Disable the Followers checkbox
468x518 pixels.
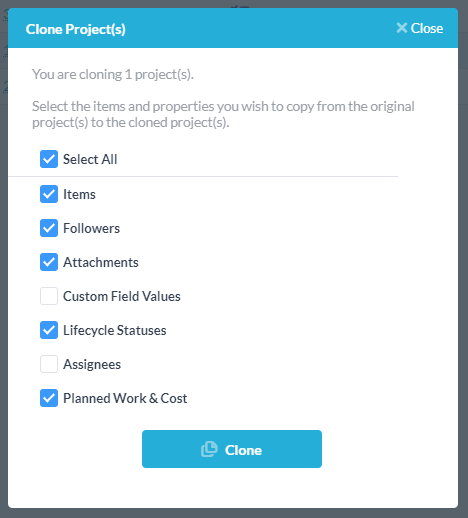tap(49, 228)
